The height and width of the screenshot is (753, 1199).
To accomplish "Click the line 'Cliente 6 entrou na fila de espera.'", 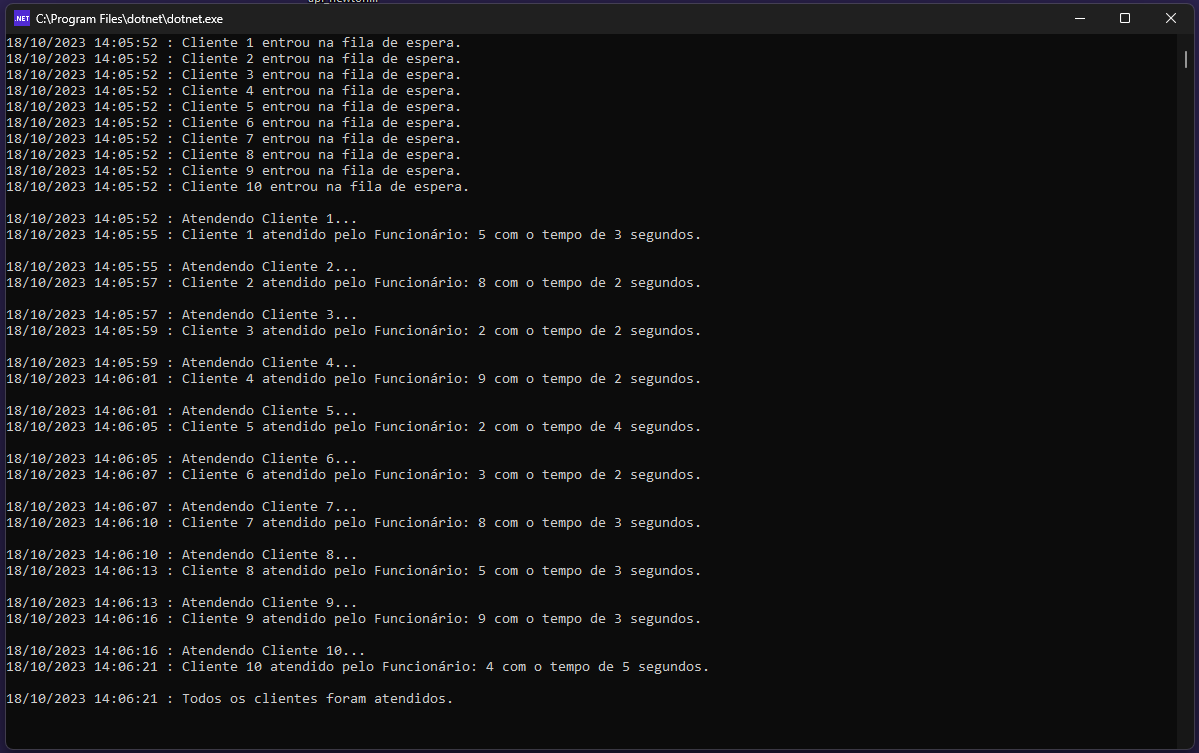I will (x=234, y=123).
